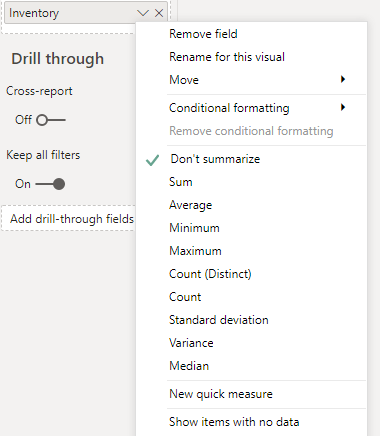
Task: Turn off the Keep all filters toggle
Action: point(50,184)
